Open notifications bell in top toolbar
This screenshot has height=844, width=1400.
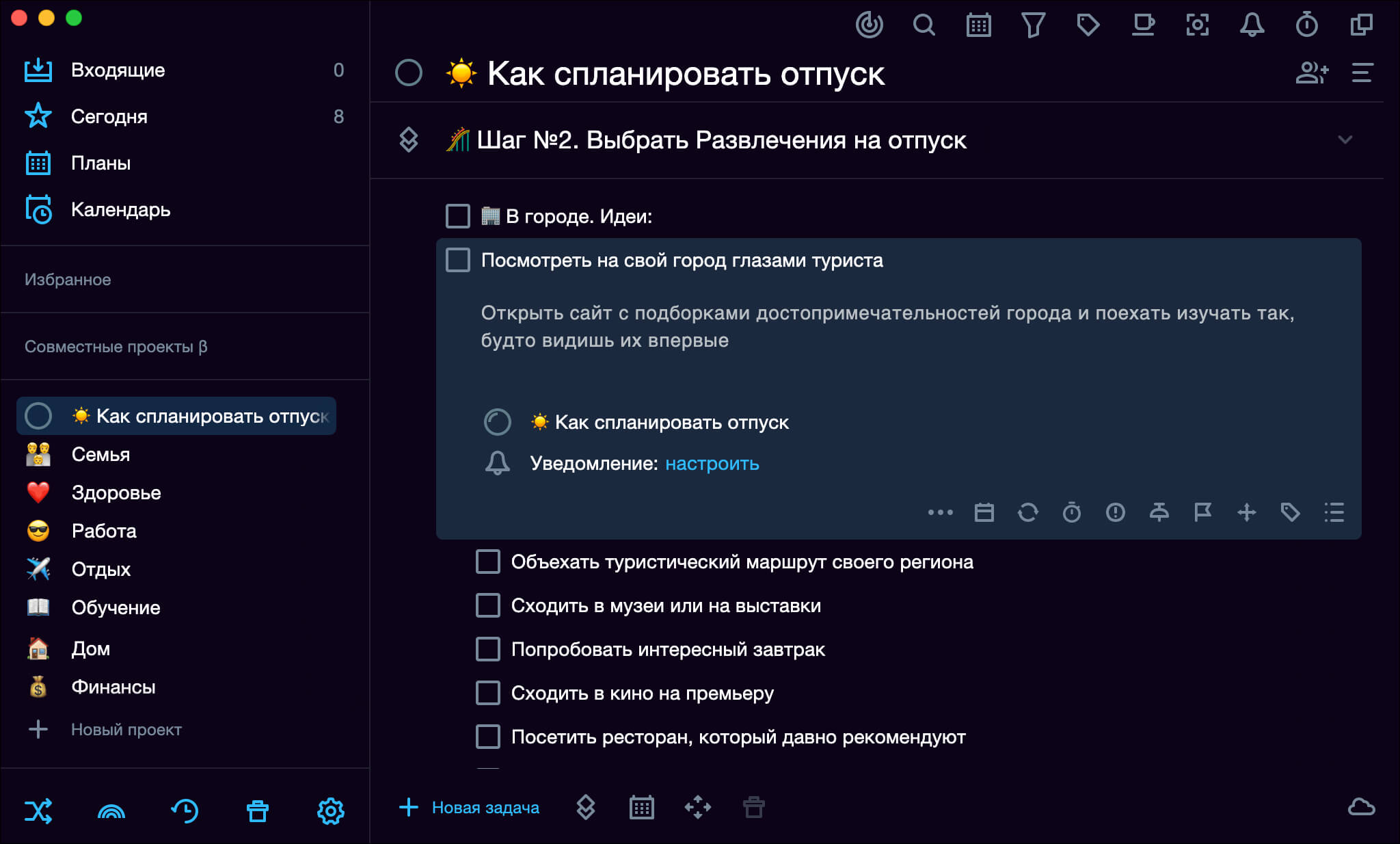[1252, 25]
